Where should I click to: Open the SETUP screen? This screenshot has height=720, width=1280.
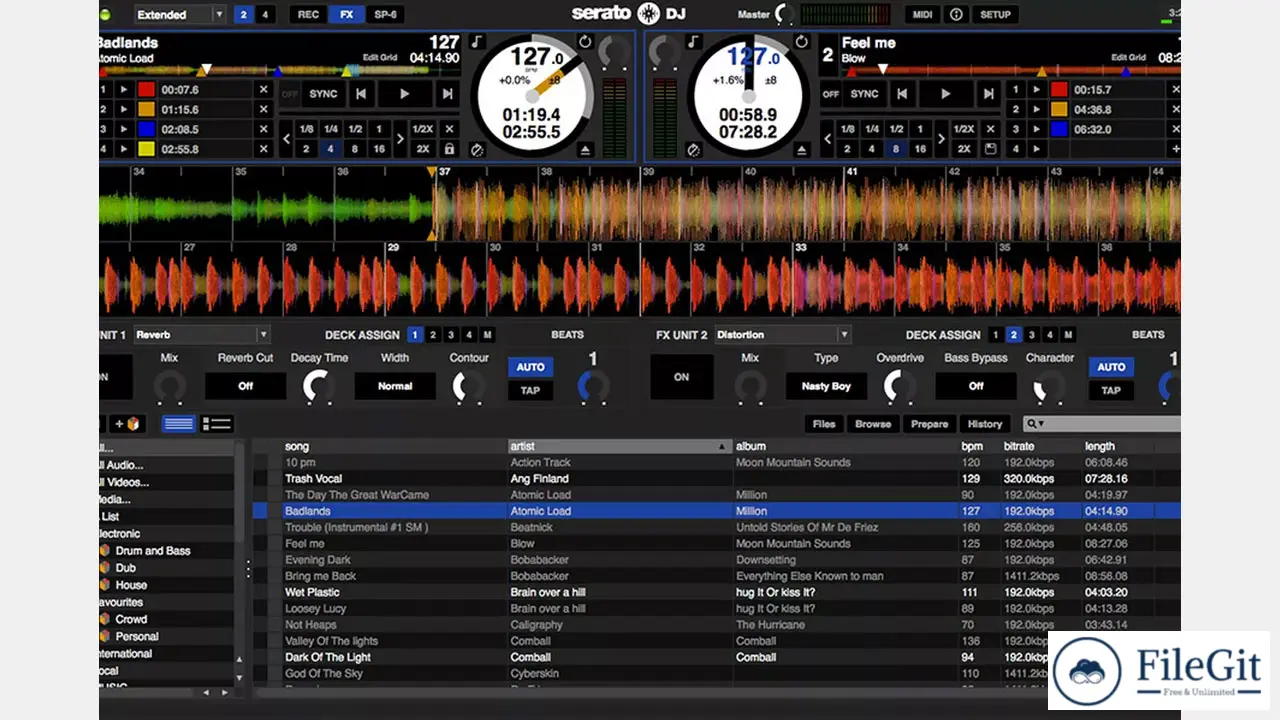[995, 14]
